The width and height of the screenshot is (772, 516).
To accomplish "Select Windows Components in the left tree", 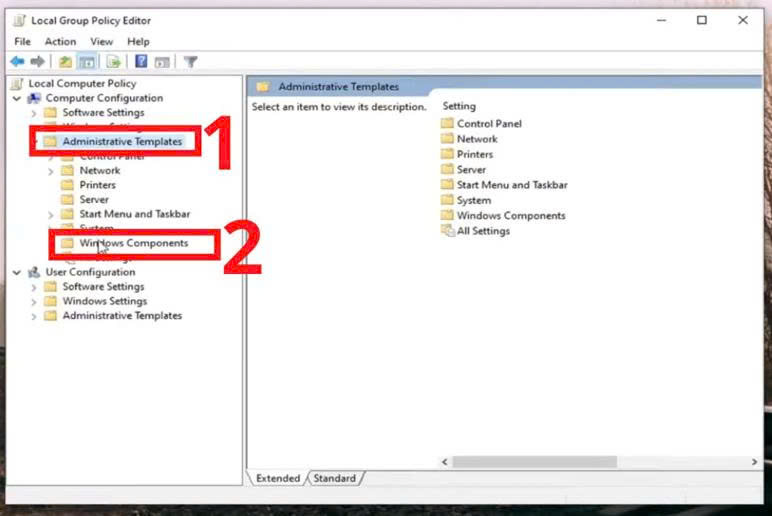I will coord(133,243).
